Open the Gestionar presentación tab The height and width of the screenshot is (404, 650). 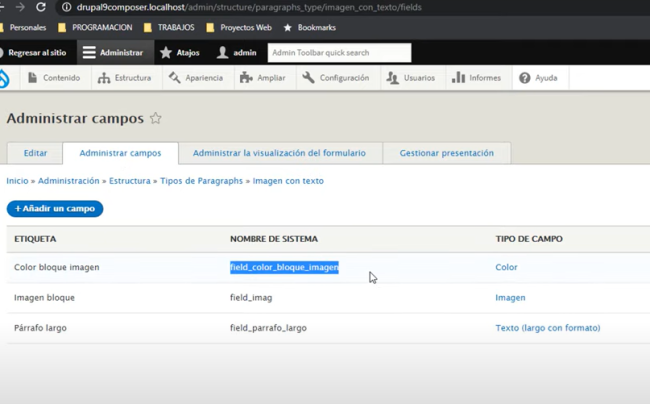(x=446, y=153)
